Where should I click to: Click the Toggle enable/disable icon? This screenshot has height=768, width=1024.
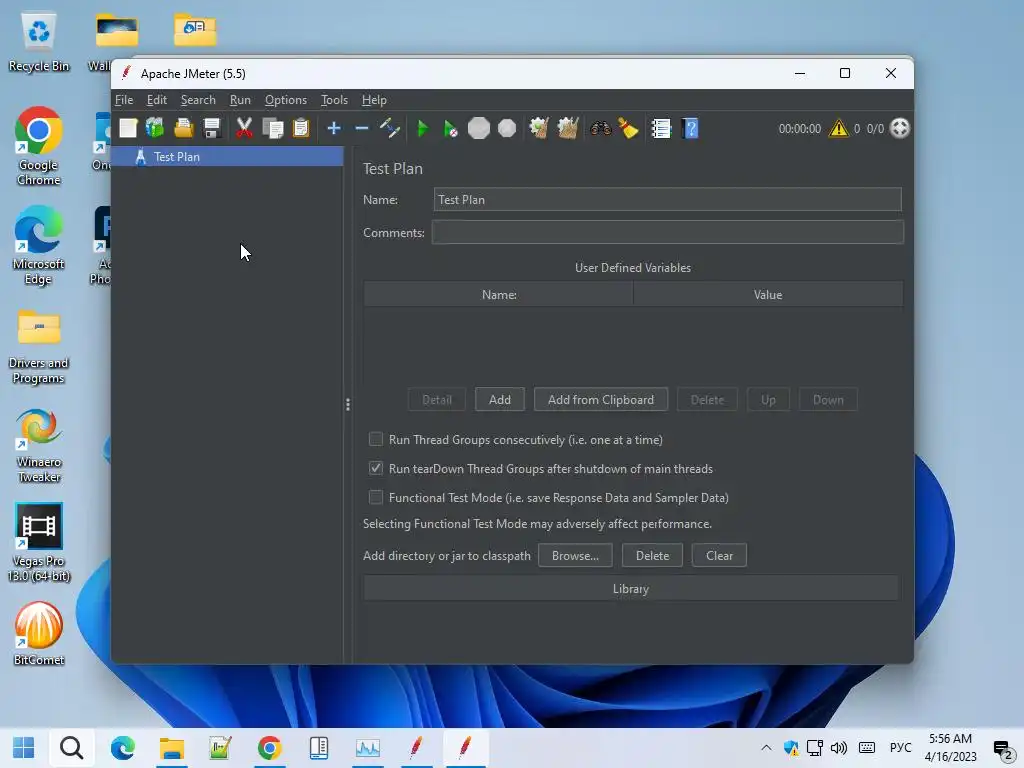[390, 128]
